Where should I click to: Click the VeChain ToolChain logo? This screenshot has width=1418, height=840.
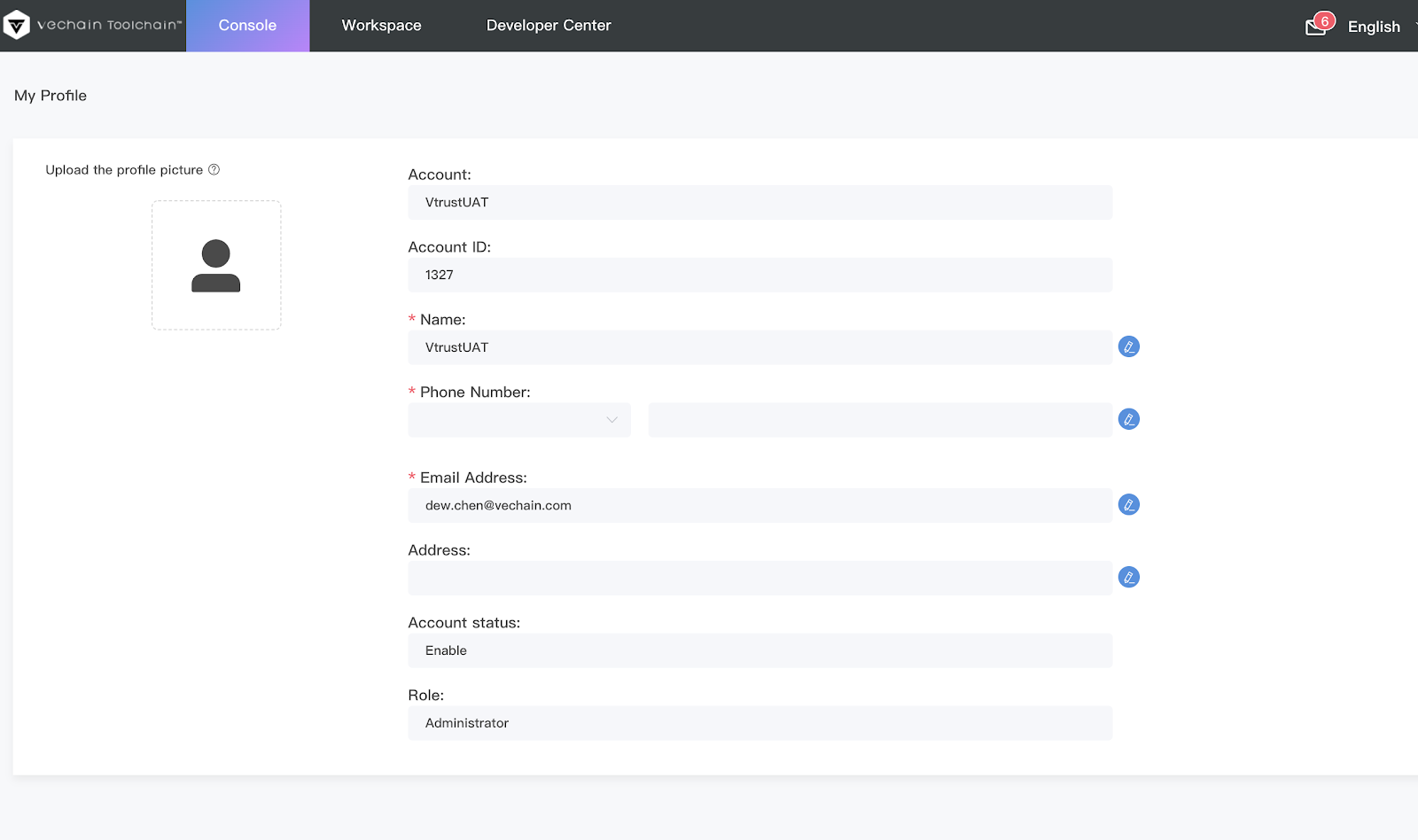click(x=92, y=26)
